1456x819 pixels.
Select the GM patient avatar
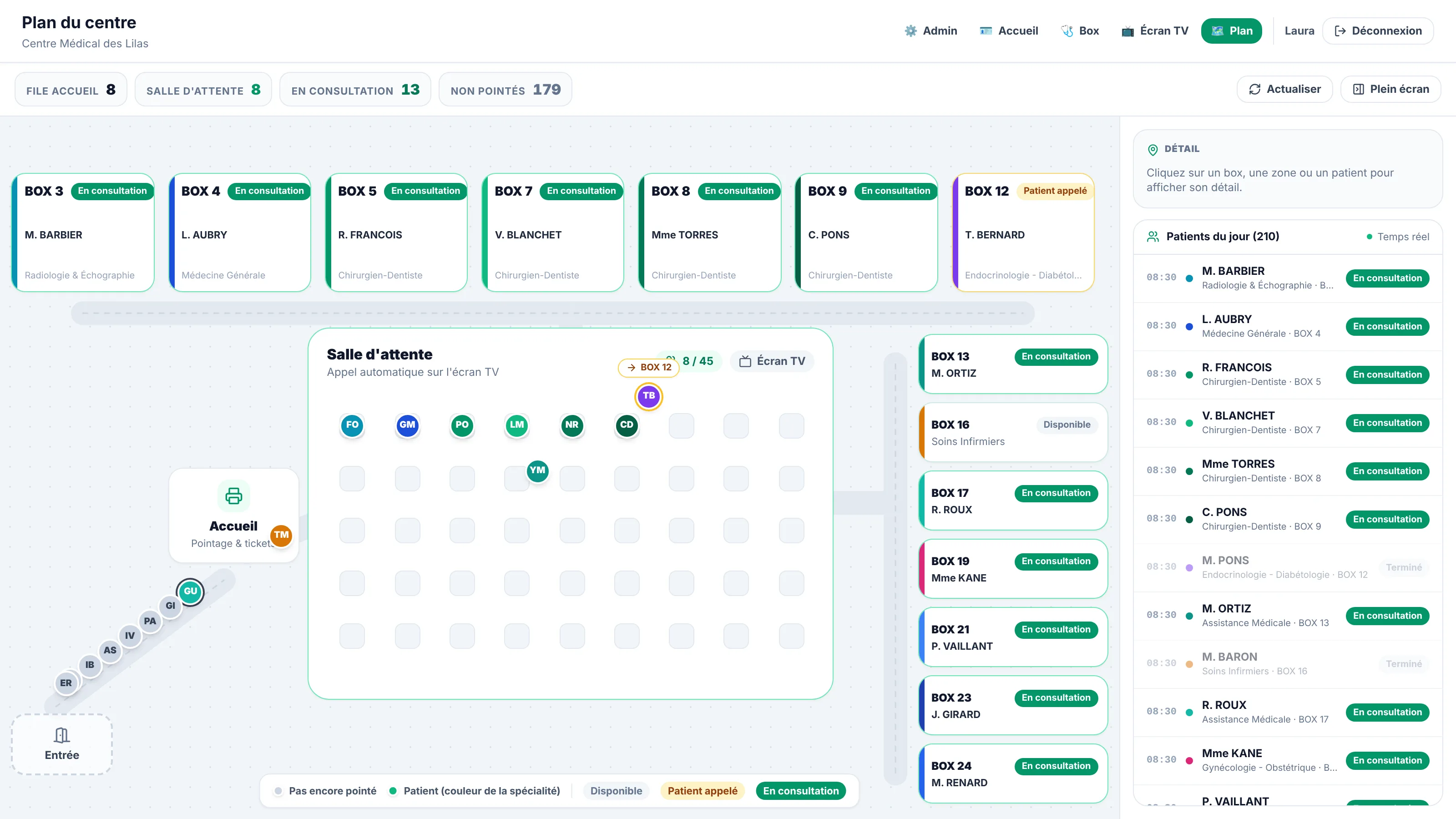point(407,425)
